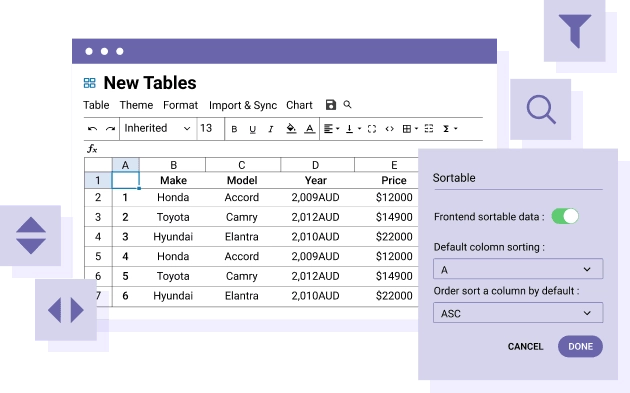Click the small search icon beside Chart
The height and width of the screenshot is (393, 630).
point(348,104)
